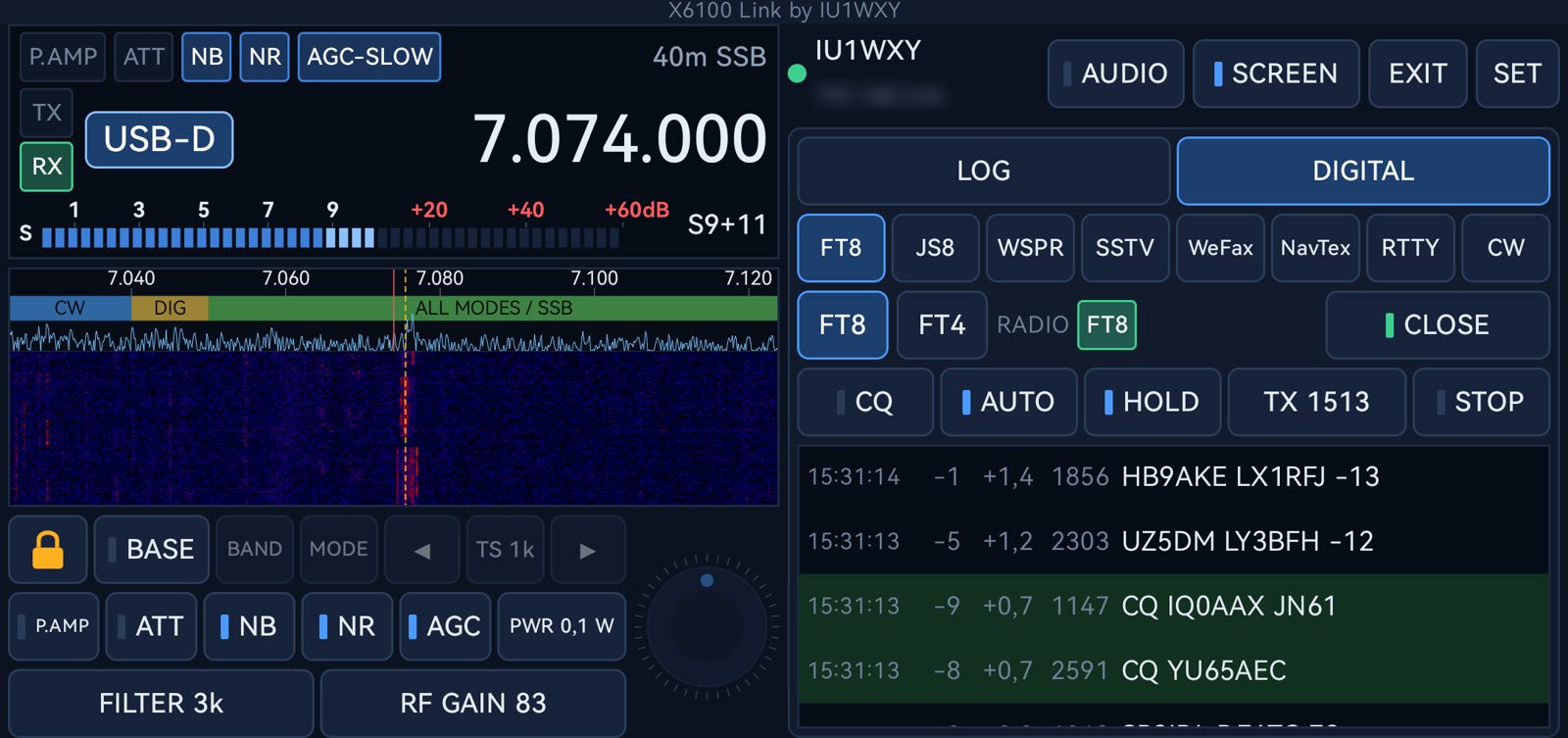
Task: Open the USB-D mode selector
Action: (160, 139)
